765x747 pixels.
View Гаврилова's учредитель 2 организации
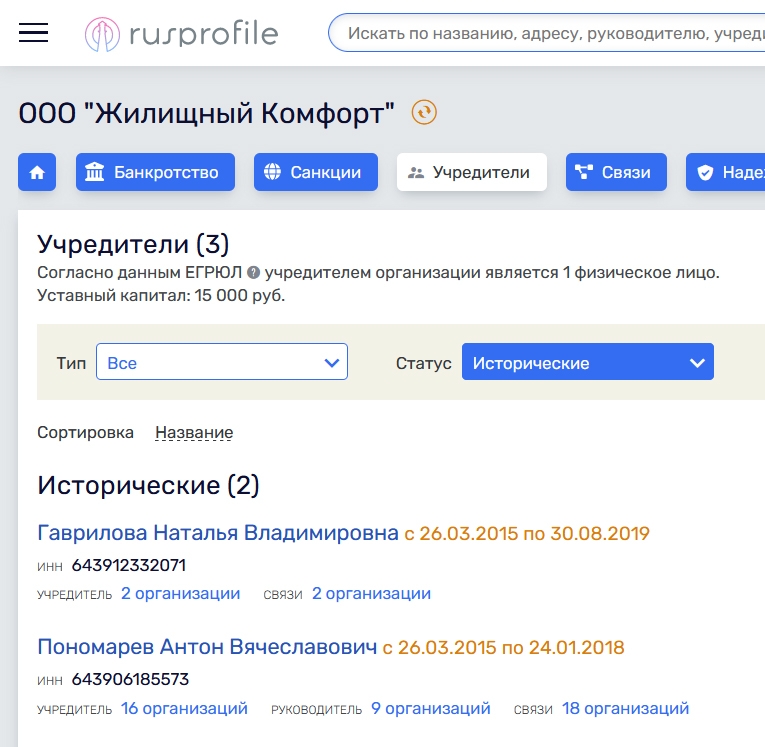[x=181, y=593]
